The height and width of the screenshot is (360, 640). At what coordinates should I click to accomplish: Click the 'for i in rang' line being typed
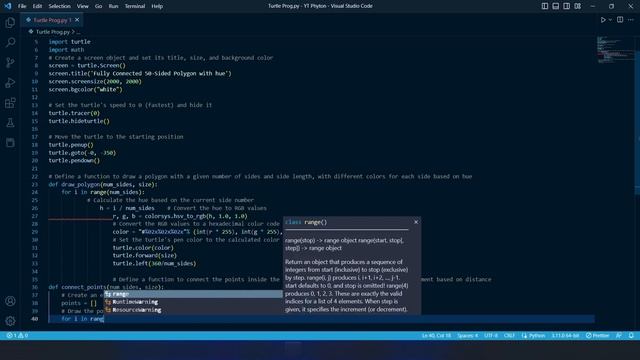tap(83, 319)
